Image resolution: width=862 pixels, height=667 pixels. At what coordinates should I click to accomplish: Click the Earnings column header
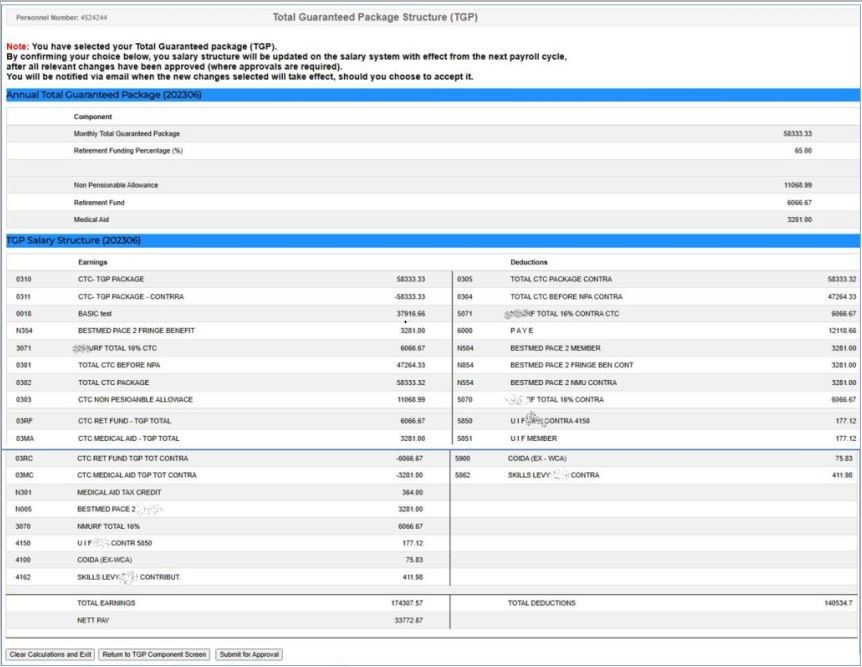tap(93, 262)
